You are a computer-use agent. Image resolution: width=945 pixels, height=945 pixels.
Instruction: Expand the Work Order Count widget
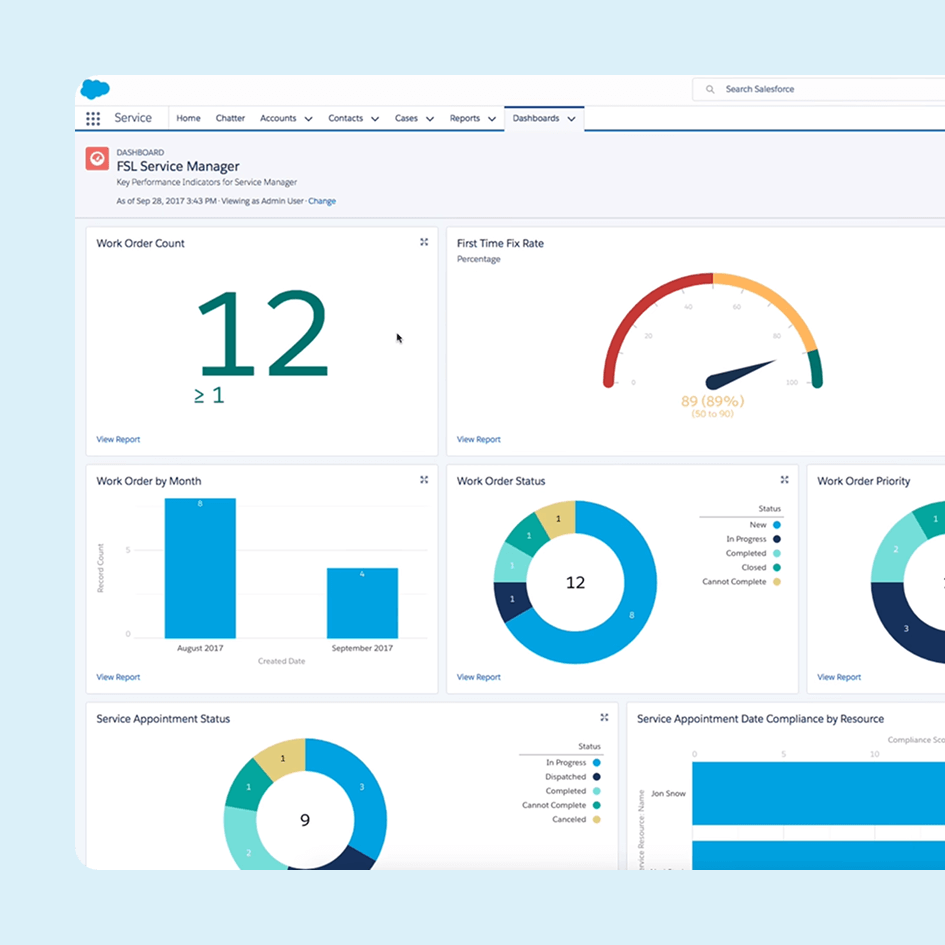(x=424, y=242)
